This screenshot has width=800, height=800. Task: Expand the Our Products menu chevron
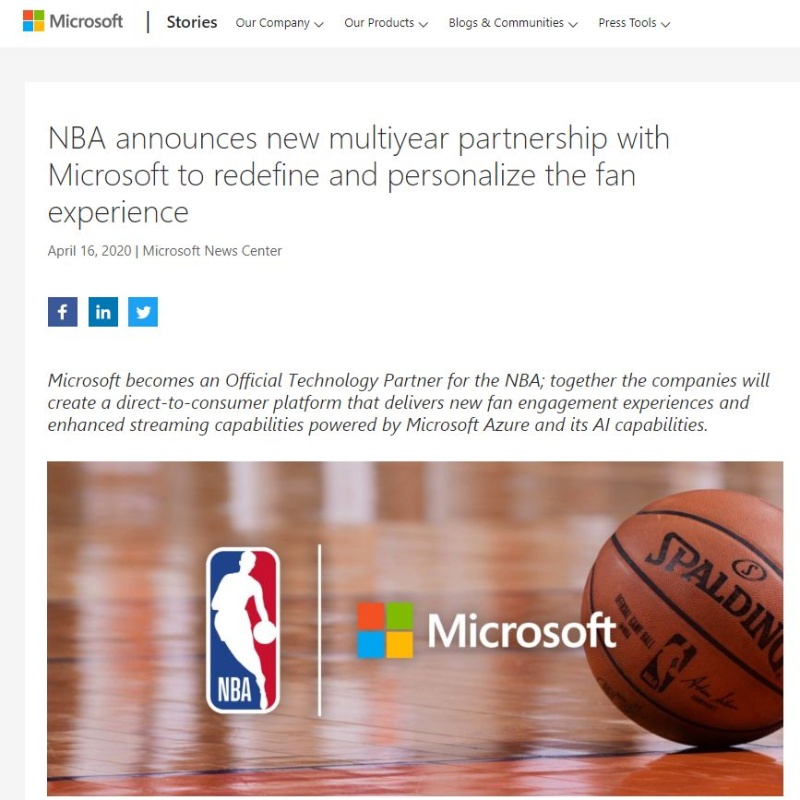tap(423, 24)
